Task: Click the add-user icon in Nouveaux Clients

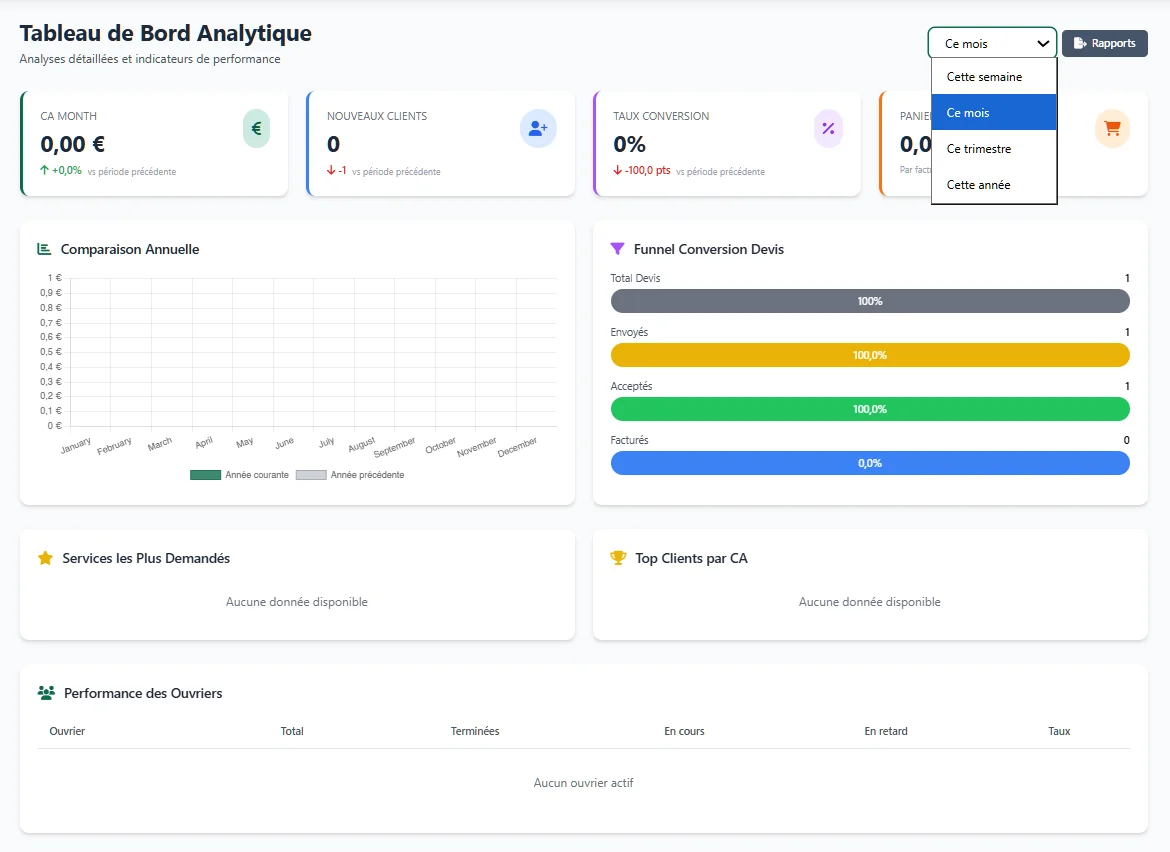Action: point(538,128)
